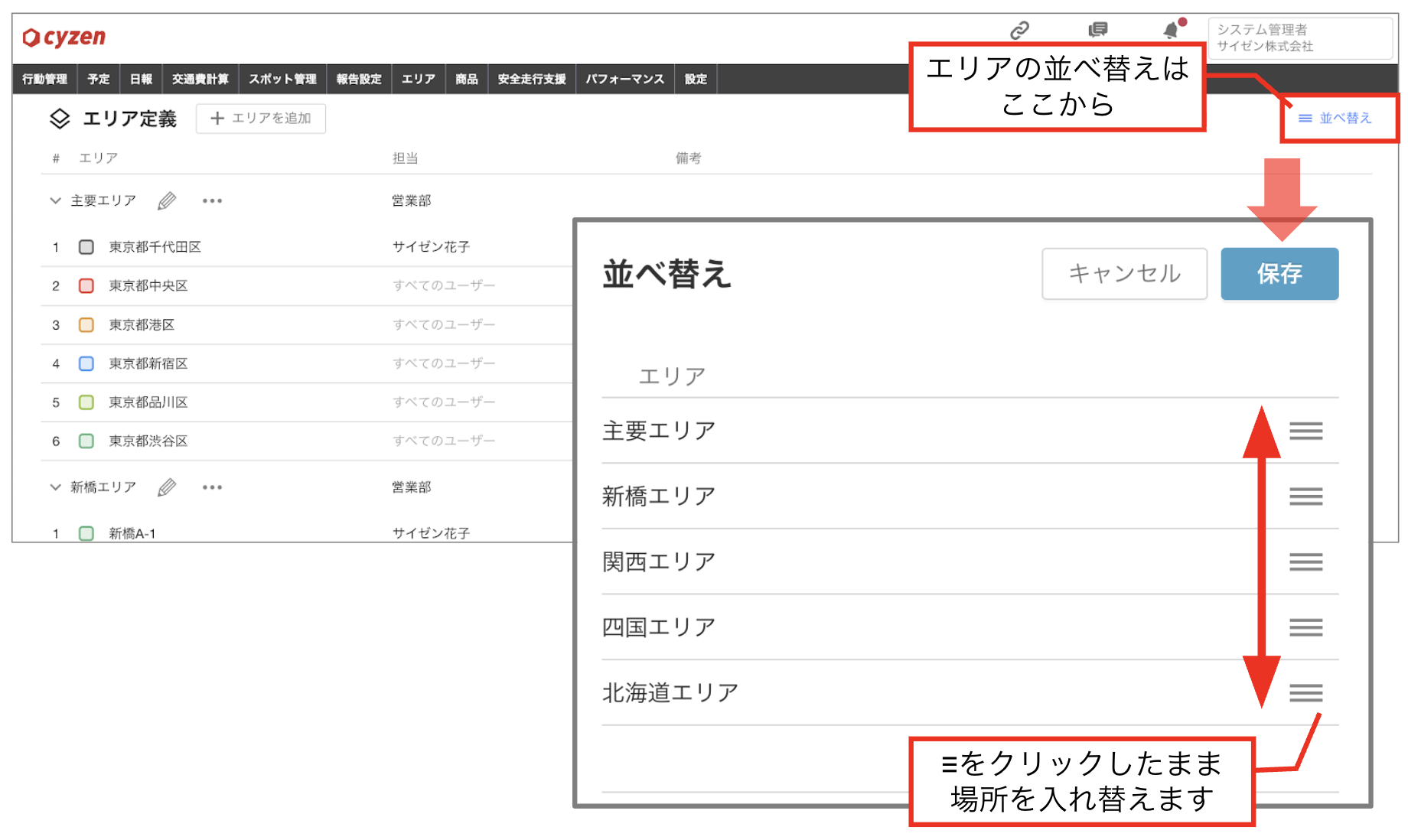Click the layers icon beside エリア定義
1408x840 pixels.
tap(60, 119)
